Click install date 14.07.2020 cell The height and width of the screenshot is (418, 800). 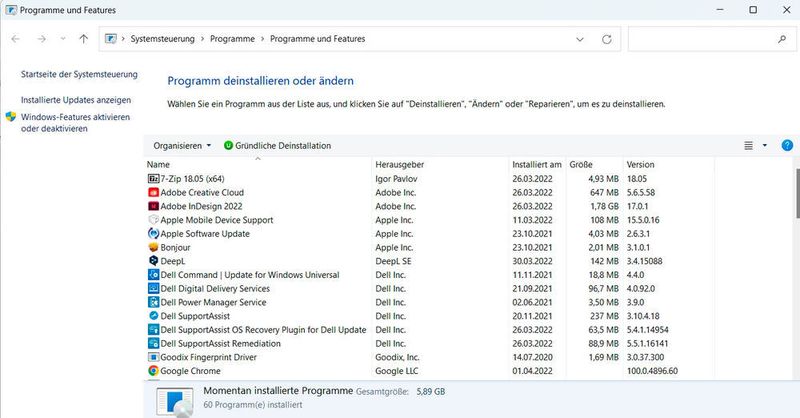point(532,357)
